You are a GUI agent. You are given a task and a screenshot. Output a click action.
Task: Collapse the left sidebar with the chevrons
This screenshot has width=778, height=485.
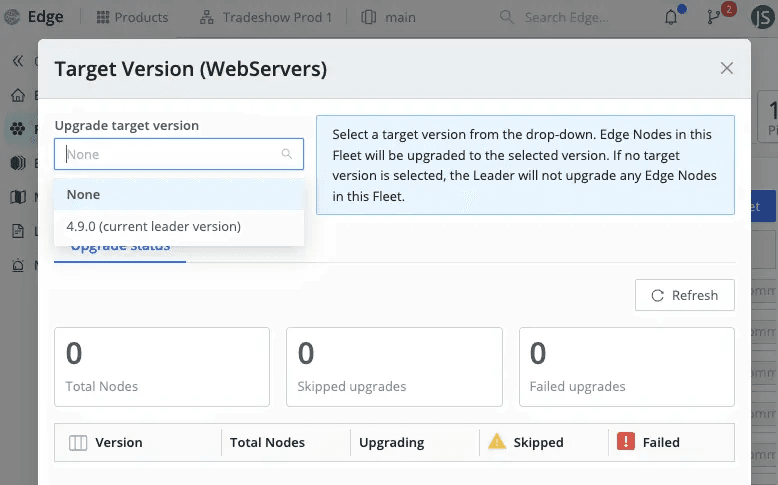pos(17,61)
